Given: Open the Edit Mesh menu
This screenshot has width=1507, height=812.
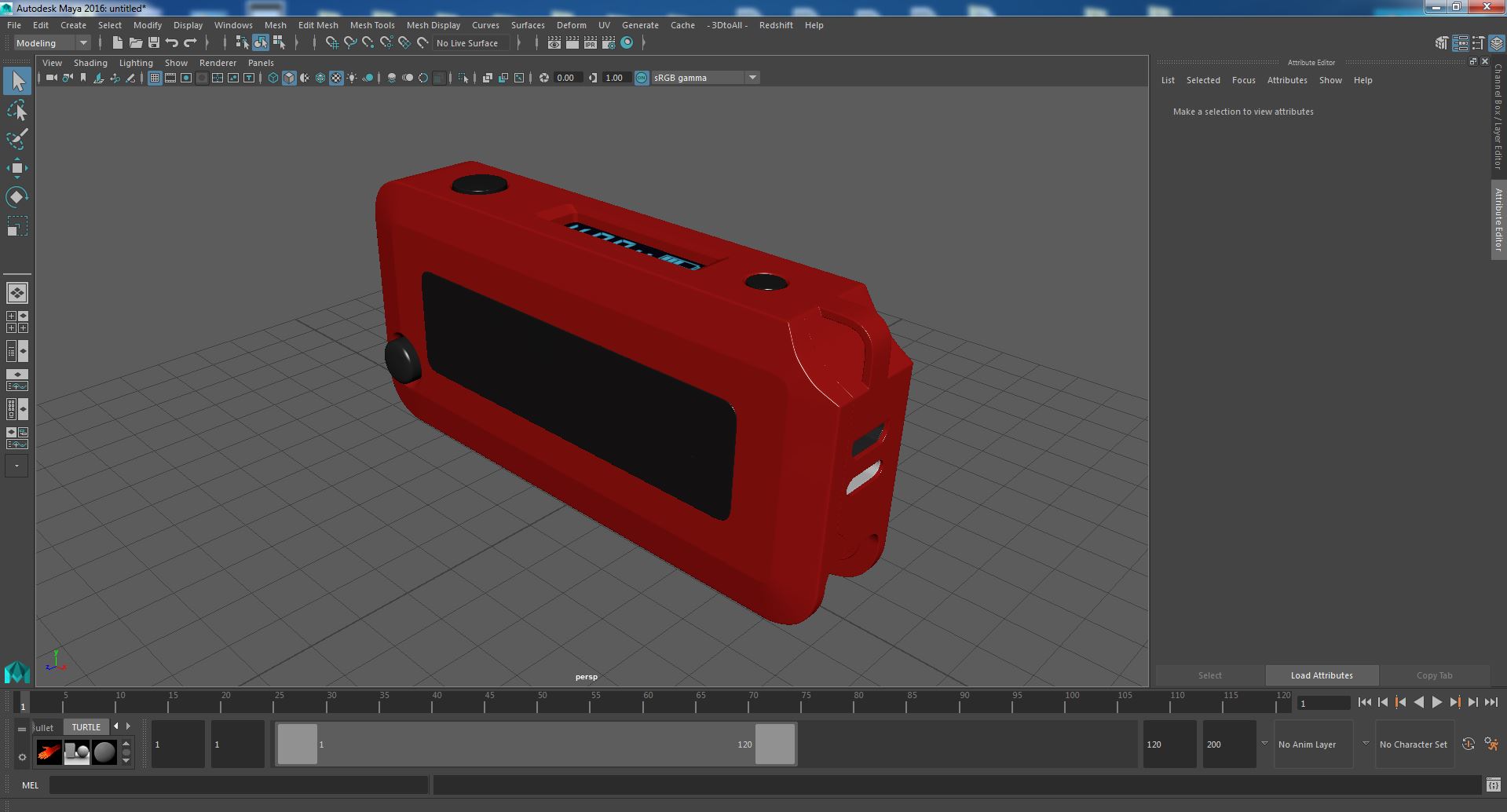Looking at the screenshot, I should tap(318, 25).
